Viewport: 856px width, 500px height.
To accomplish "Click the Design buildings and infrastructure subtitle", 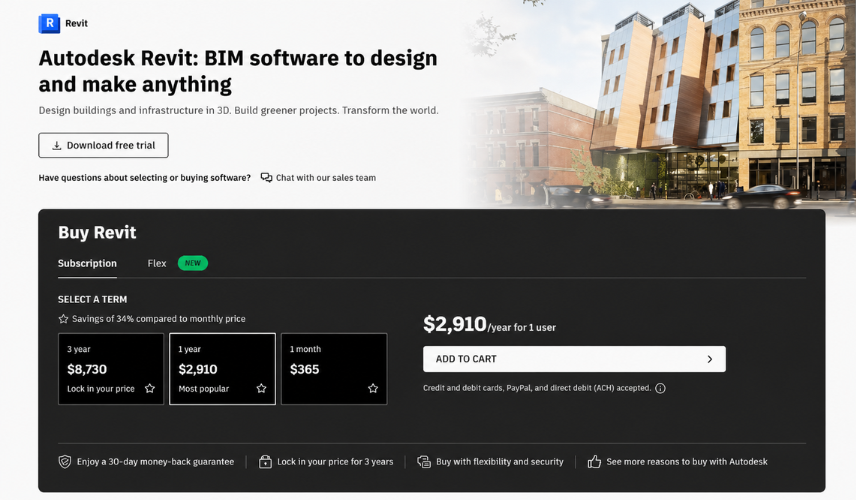I will pyautogui.click(x=239, y=110).
